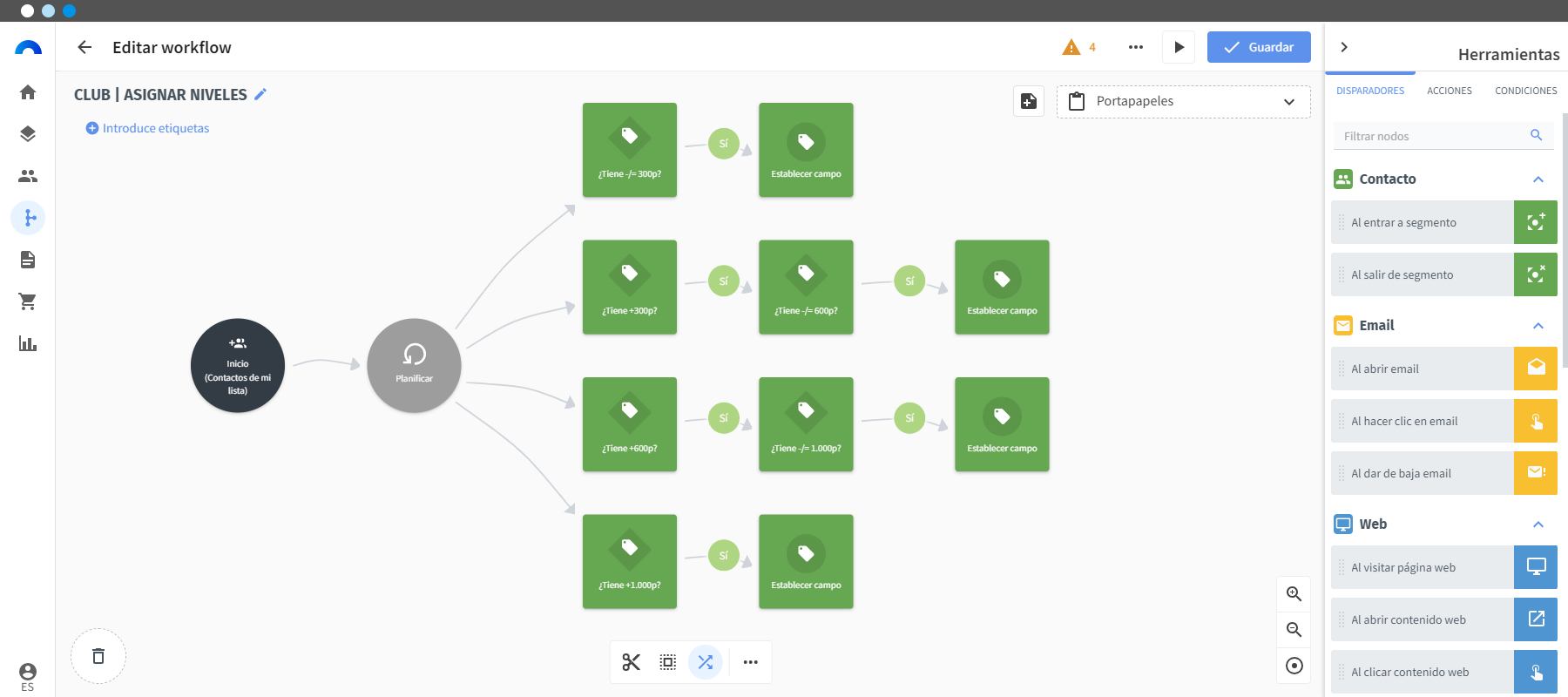Screen dimensions: 1568x697
Task: Select Establecer campo node after ¿Tiene -/= 600p?
Action: [1002, 287]
